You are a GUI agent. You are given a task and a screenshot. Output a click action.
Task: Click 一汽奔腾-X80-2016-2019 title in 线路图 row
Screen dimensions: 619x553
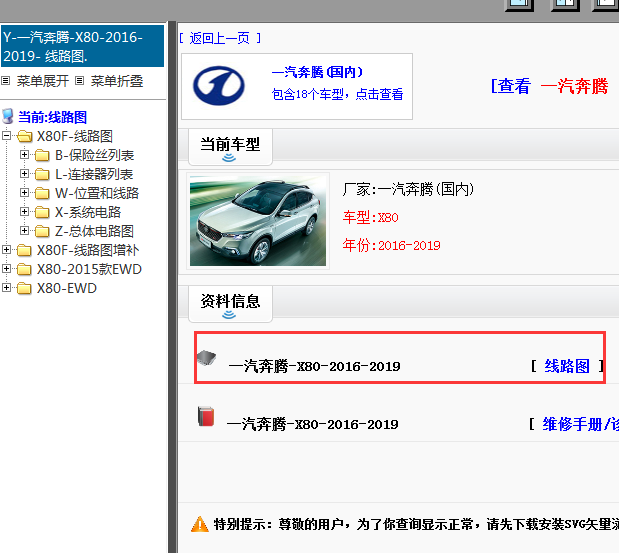[x=314, y=366]
